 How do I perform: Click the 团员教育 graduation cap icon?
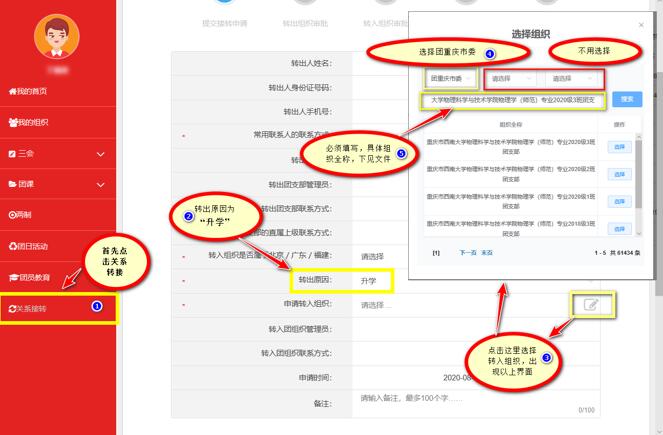(12, 277)
